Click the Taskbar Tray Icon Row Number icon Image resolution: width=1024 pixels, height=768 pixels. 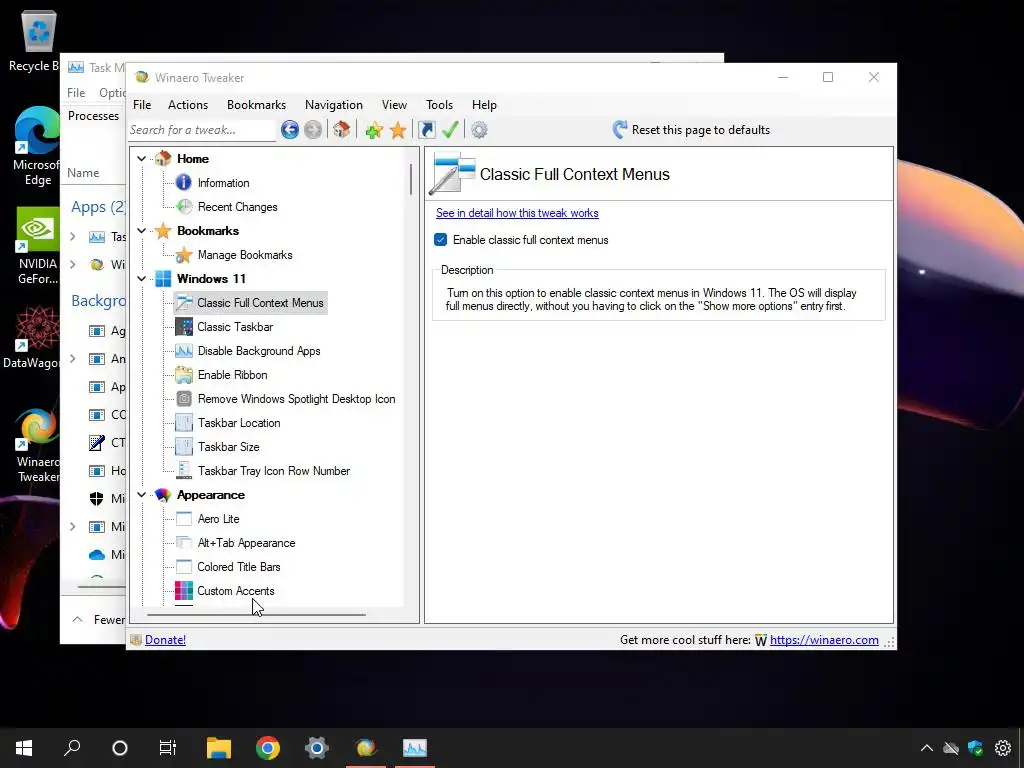(x=184, y=471)
